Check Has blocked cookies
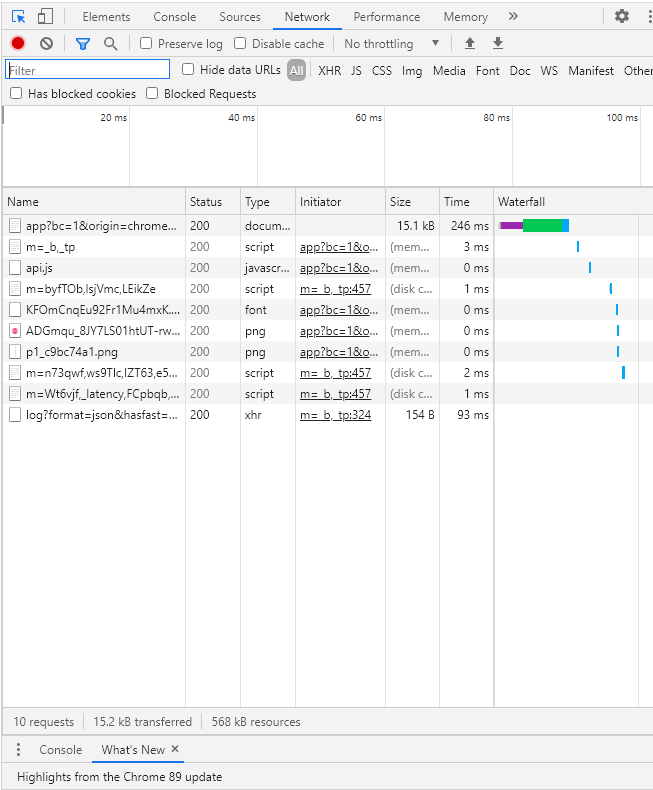653x790 pixels. coord(16,93)
